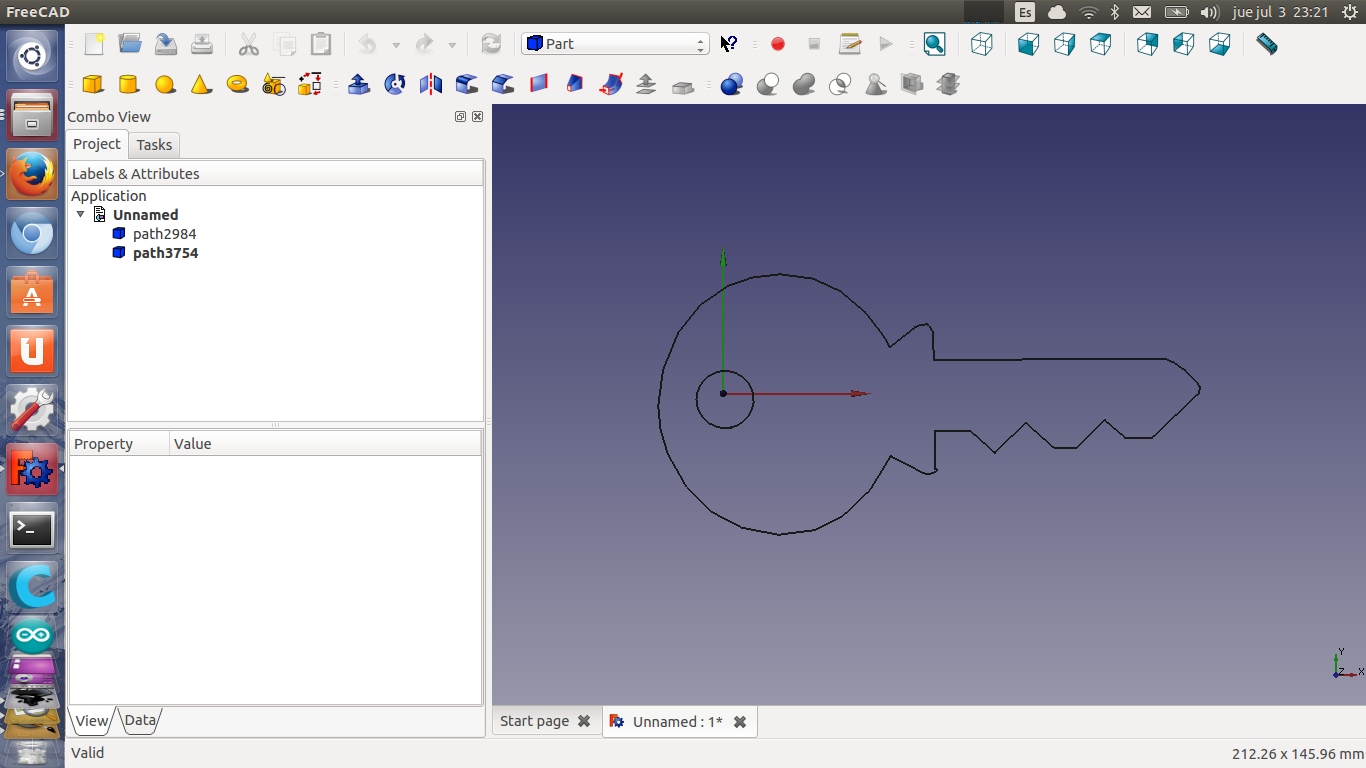Apply the Fillet edges tool
This screenshot has height=768, width=1366.
(467, 84)
